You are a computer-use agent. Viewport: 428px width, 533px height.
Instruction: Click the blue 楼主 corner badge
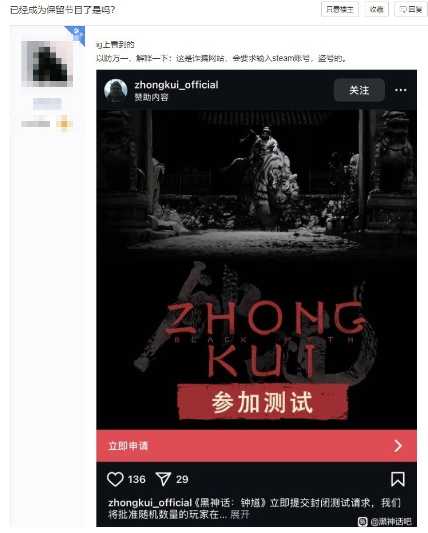(76, 34)
